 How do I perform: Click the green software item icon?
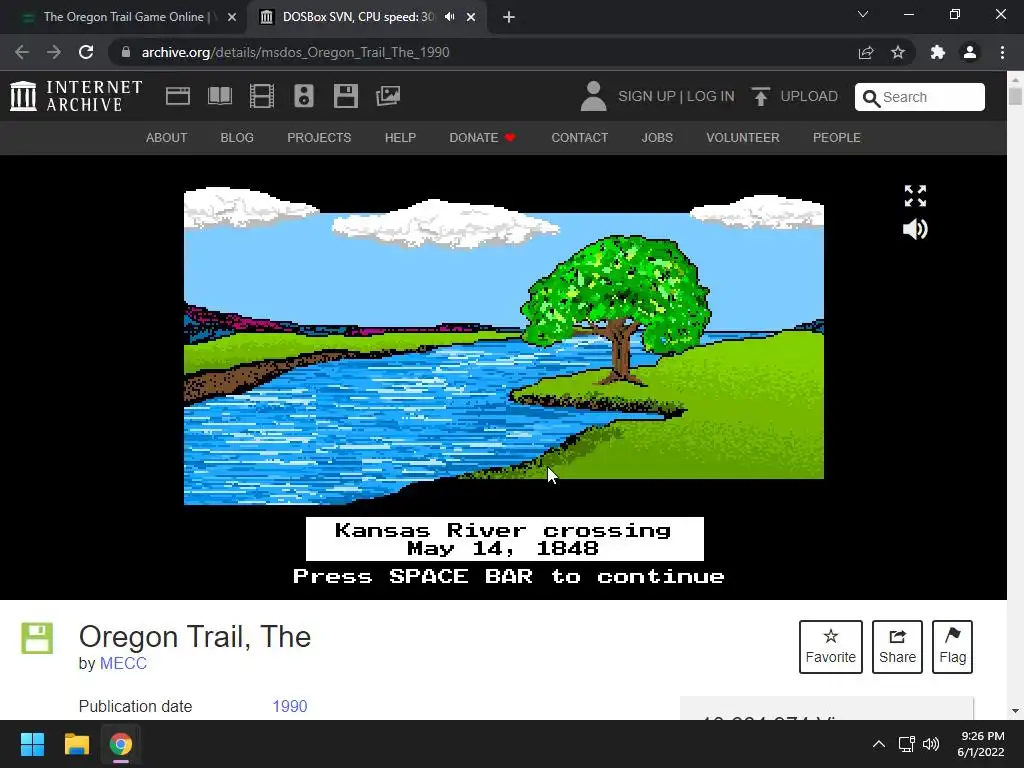click(37, 638)
